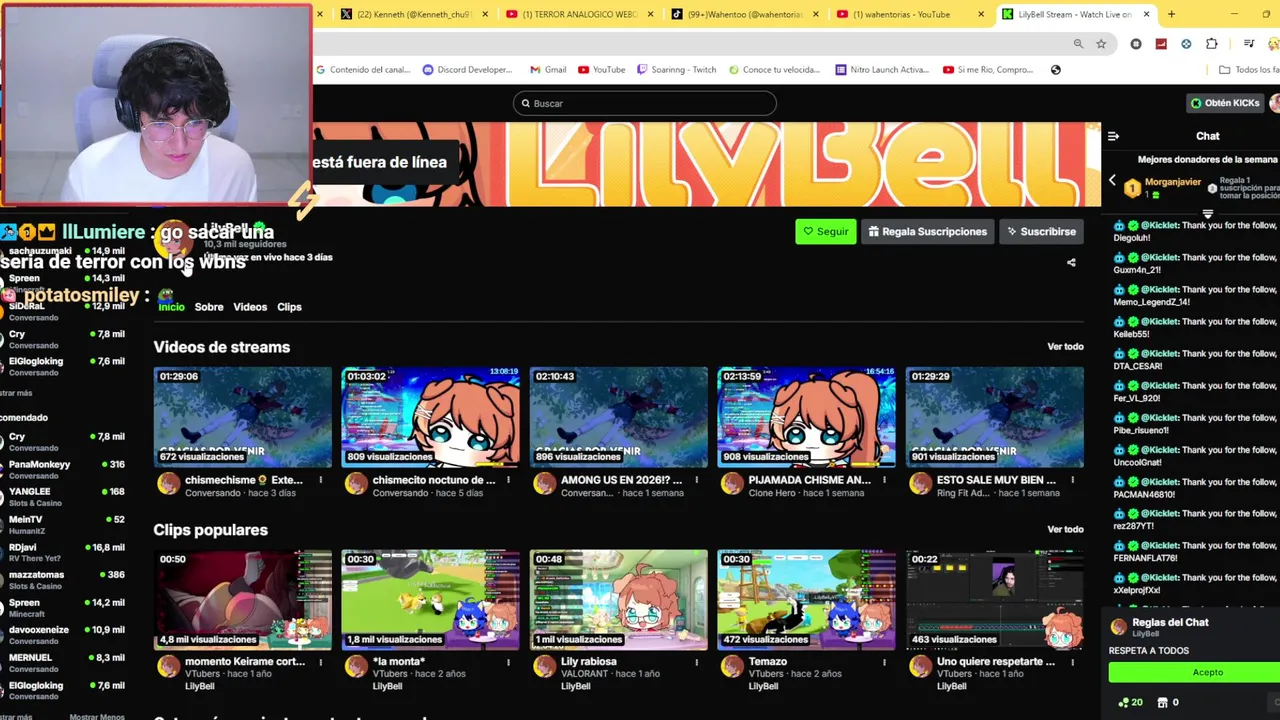The width and height of the screenshot is (1280, 720).
Task: Open a new browser tab
Action: pos(1171,14)
